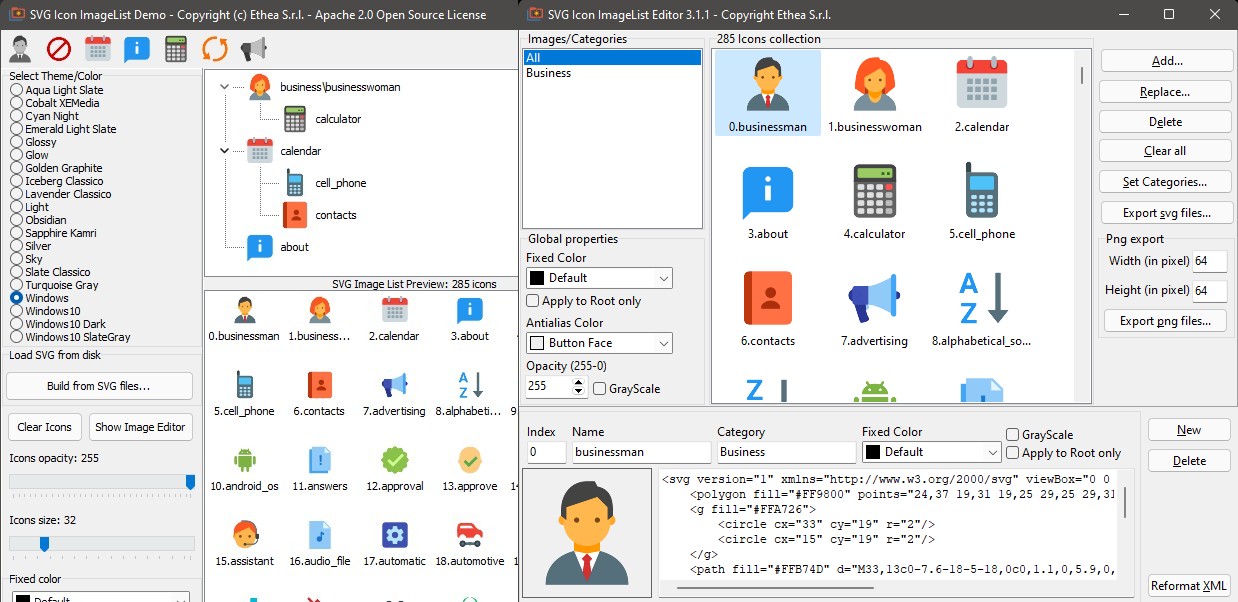
Task: Choose the Obsidian theme
Action: (x=38, y=220)
